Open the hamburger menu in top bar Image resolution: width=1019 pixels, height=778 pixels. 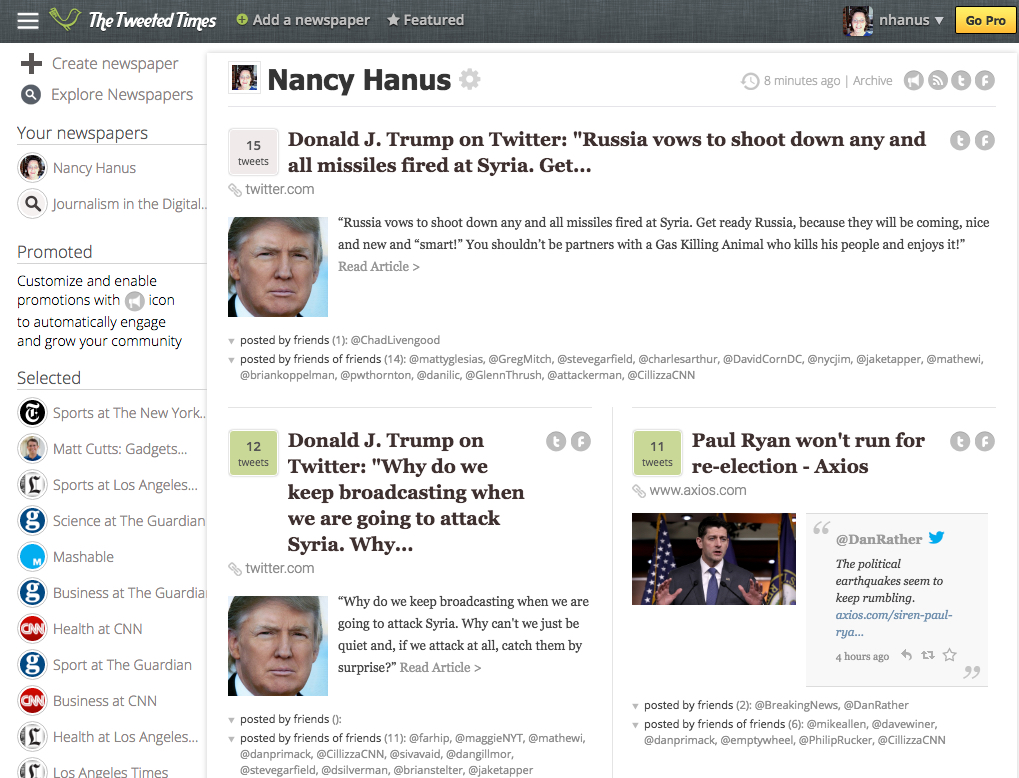point(28,20)
